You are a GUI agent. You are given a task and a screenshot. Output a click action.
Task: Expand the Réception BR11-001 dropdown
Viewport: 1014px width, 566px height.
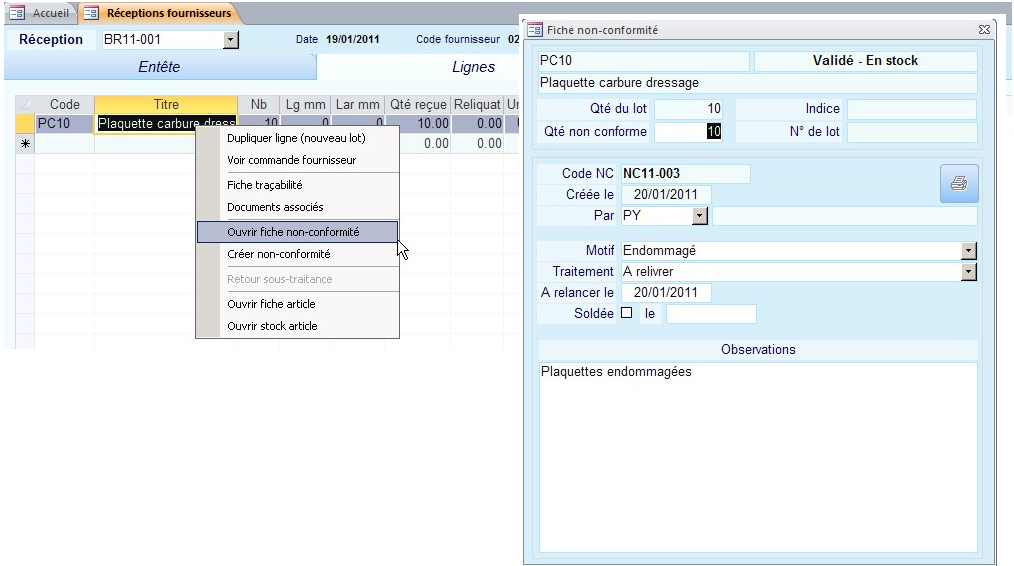click(232, 39)
